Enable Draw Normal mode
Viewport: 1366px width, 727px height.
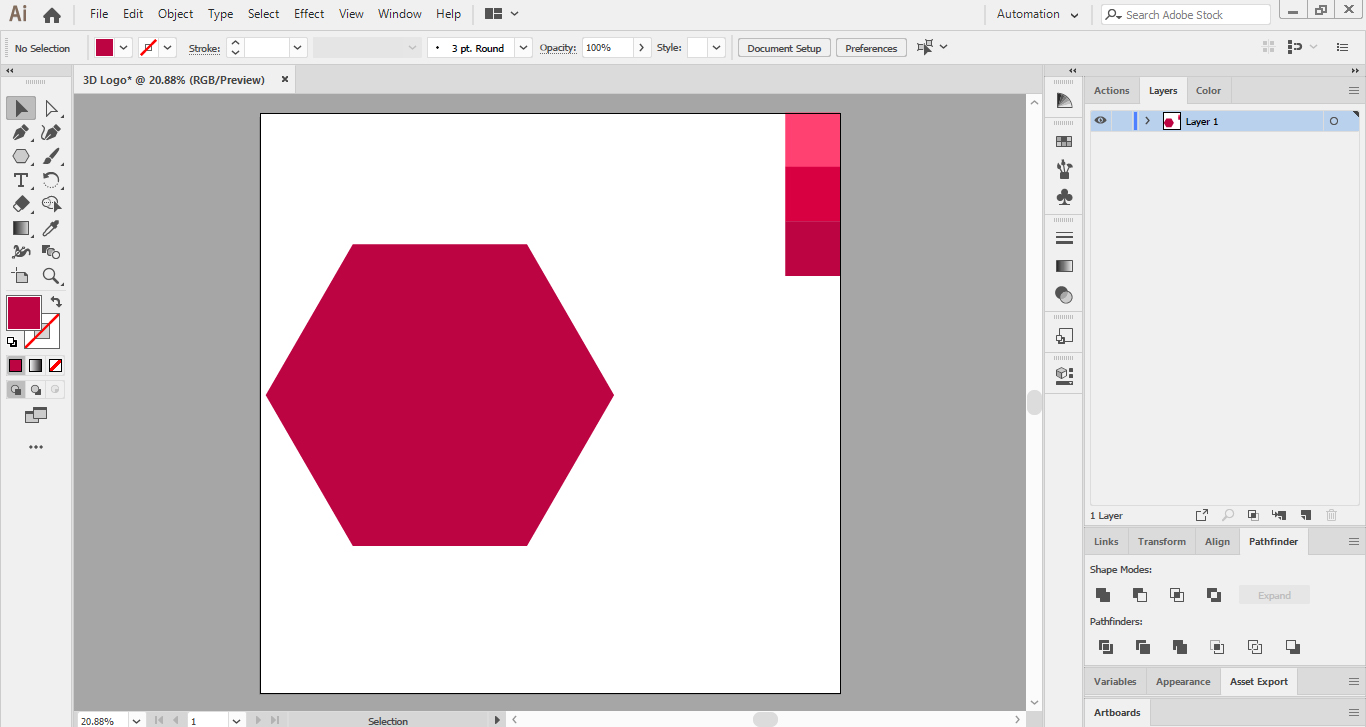coord(16,390)
